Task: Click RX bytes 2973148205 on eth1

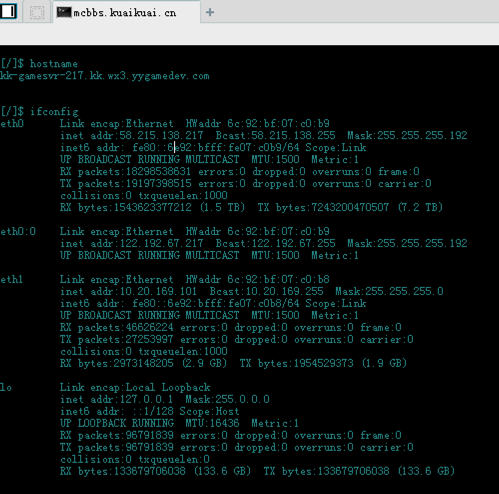Action: [x=143, y=363]
